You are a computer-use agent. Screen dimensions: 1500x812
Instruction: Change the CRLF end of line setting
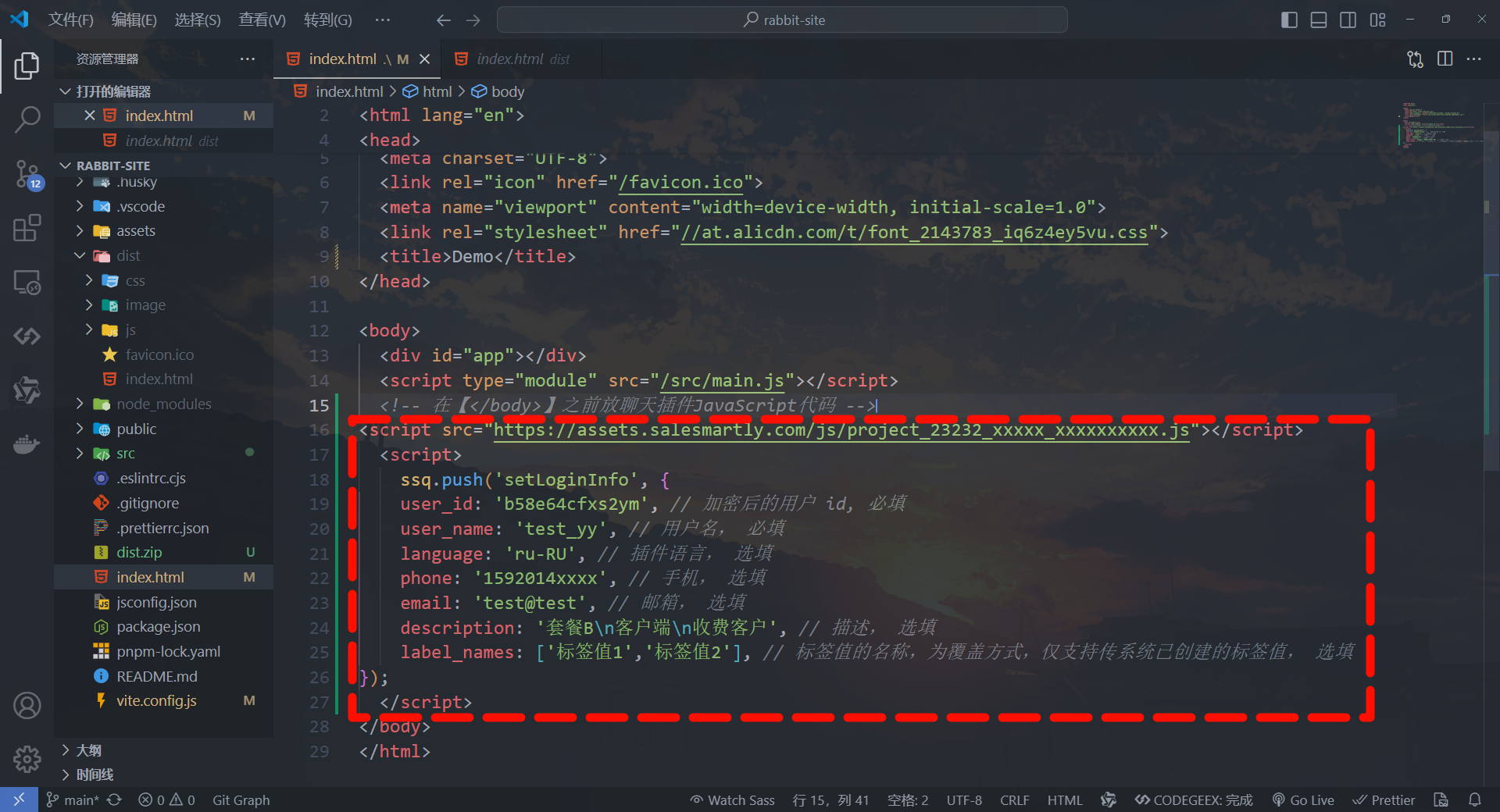[x=1014, y=800]
